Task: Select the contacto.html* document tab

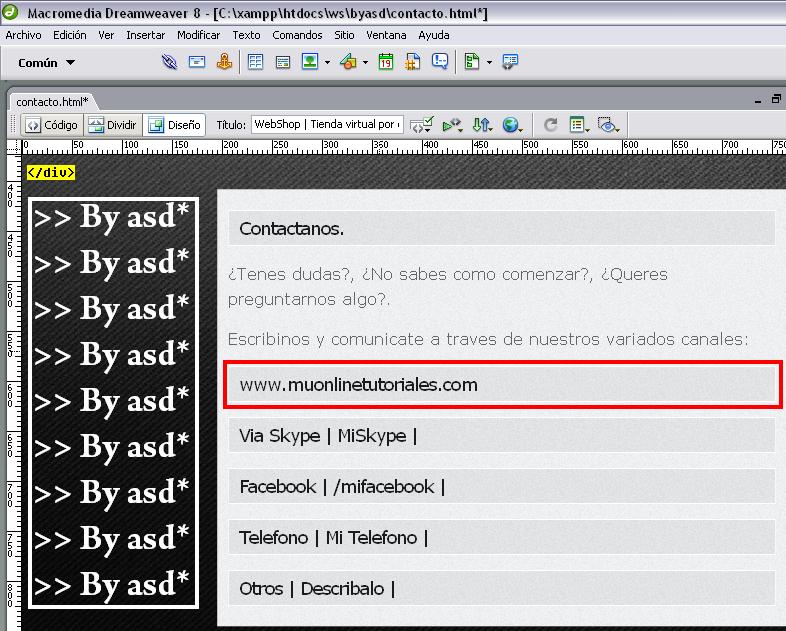Action: pyautogui.click(x=52, y=102)
